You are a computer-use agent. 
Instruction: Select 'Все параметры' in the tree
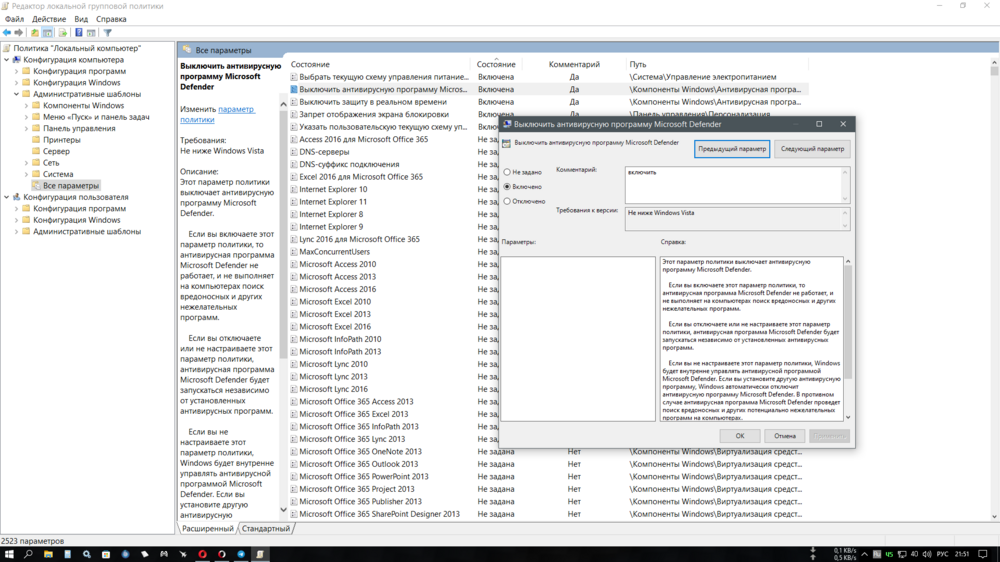[x=71, y=186]
